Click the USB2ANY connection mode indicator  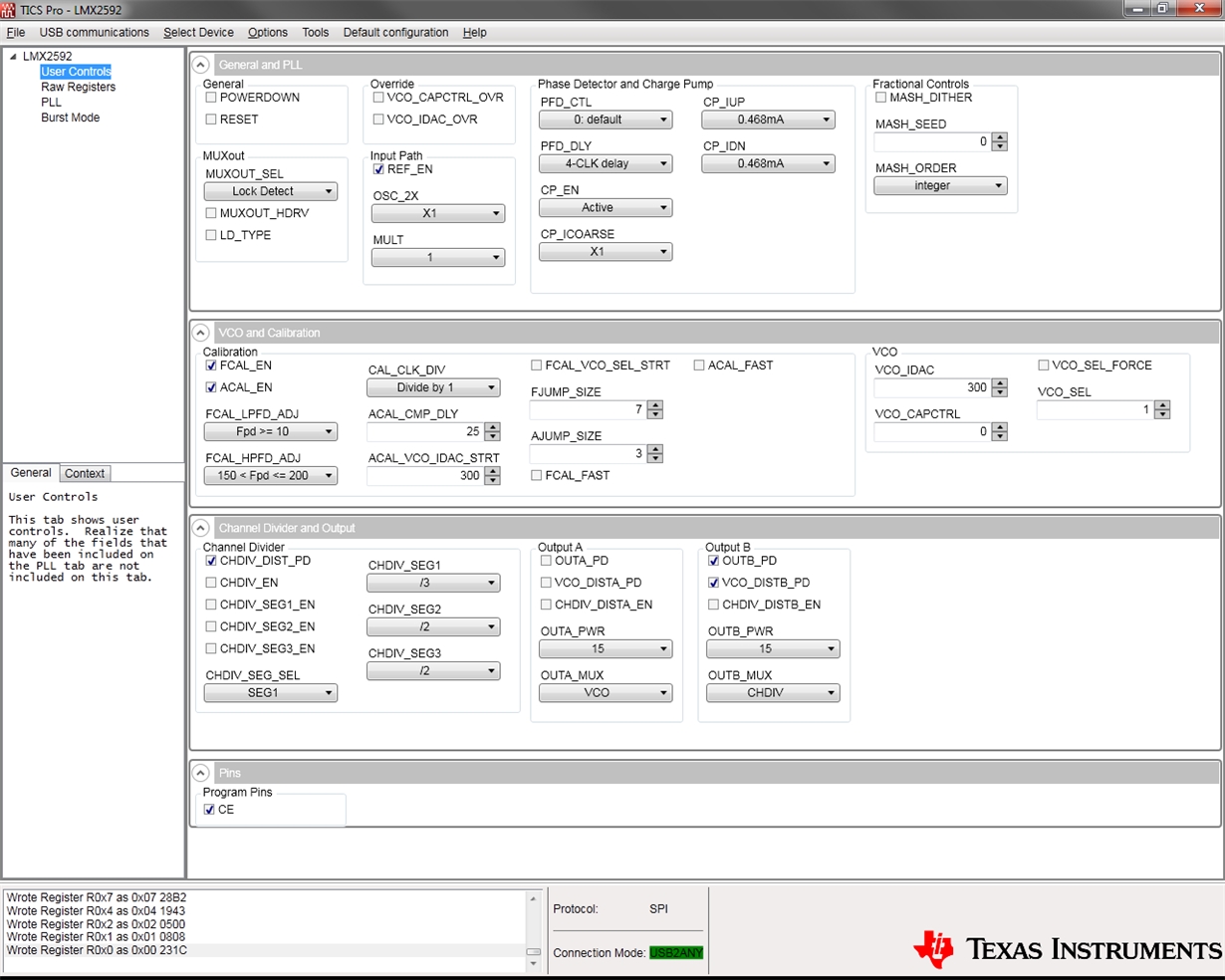(x=676, y=953)
